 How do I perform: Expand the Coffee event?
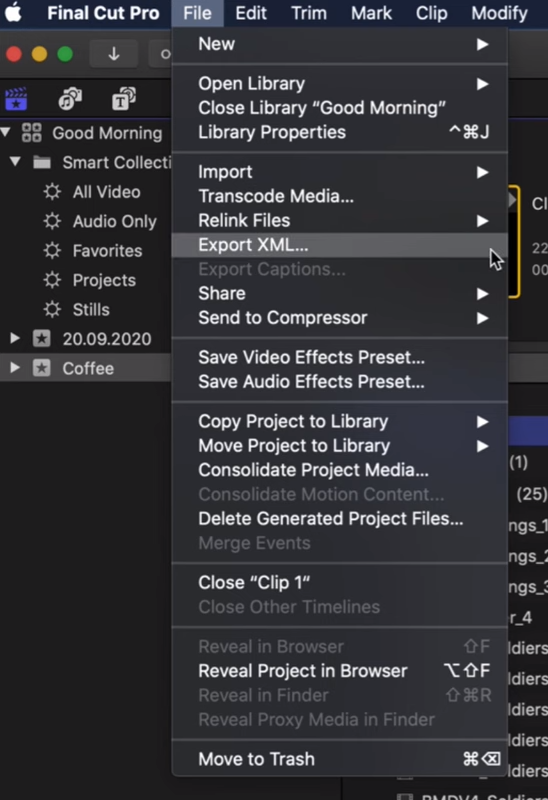click(x=15, y=368)
